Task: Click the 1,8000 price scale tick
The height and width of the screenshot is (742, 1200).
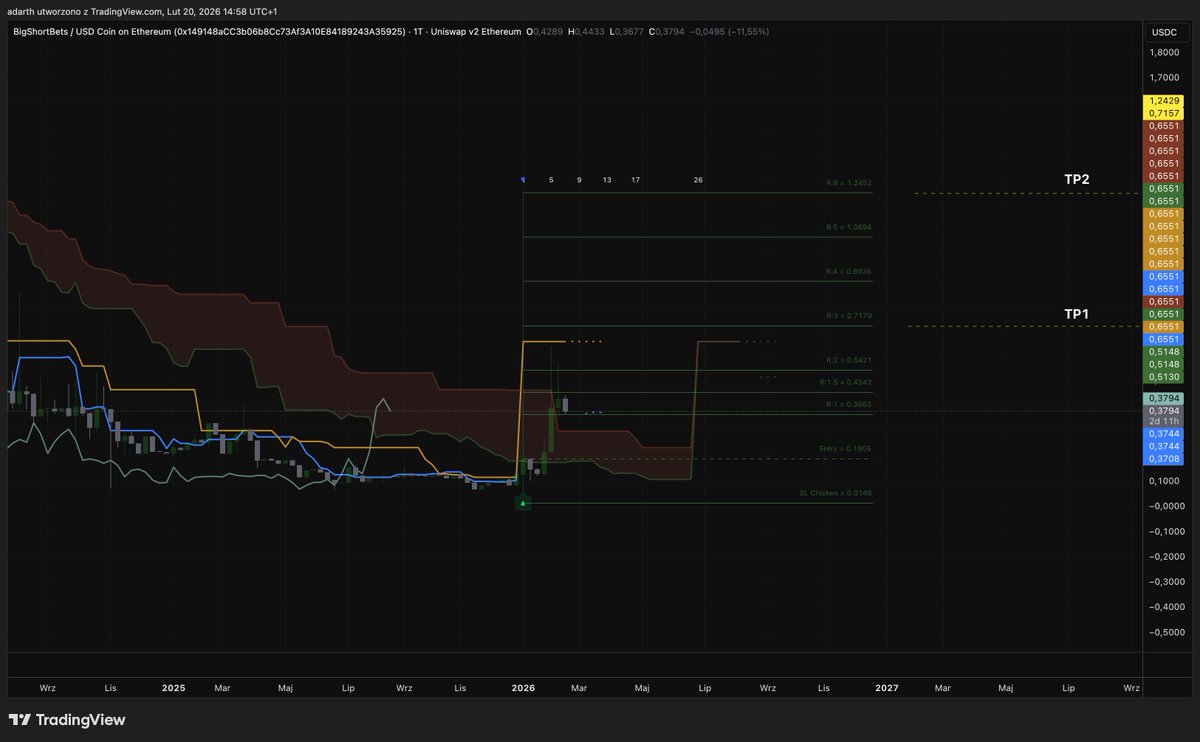Action: pyautogui.click(x=1163, y=52)
